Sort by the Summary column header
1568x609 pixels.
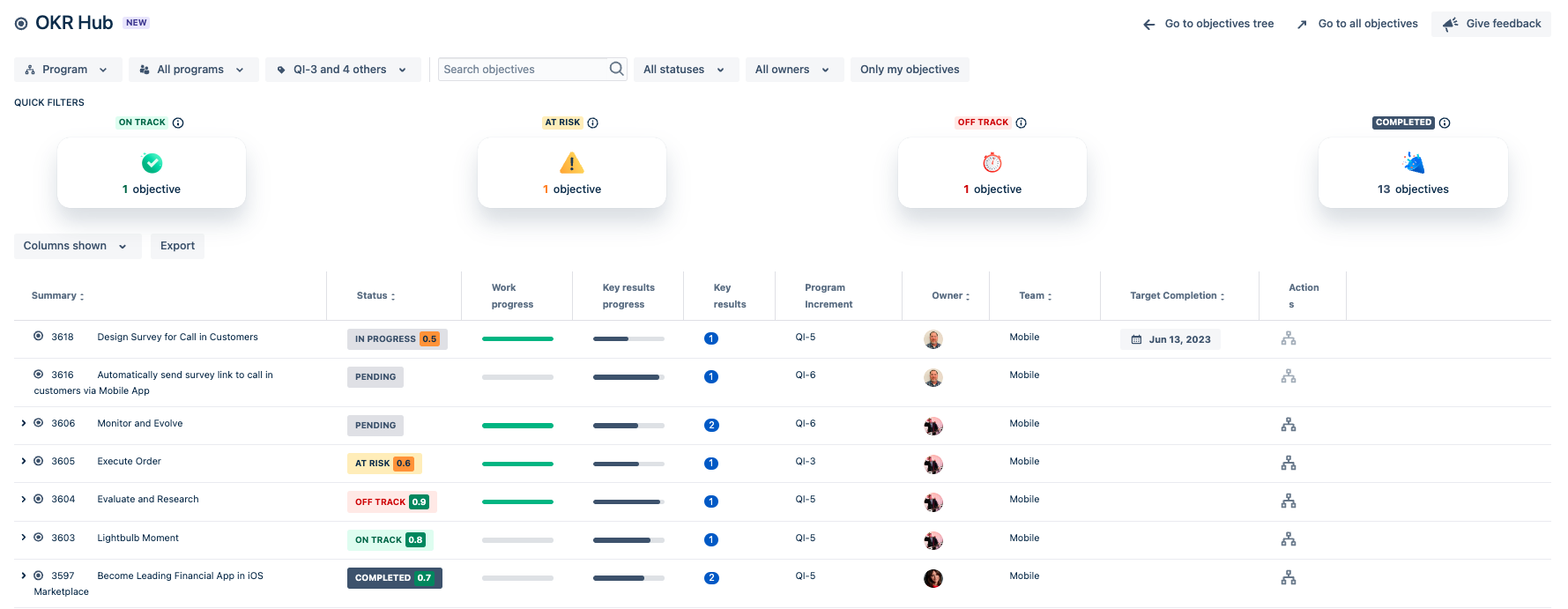click(x=58, y=296)
